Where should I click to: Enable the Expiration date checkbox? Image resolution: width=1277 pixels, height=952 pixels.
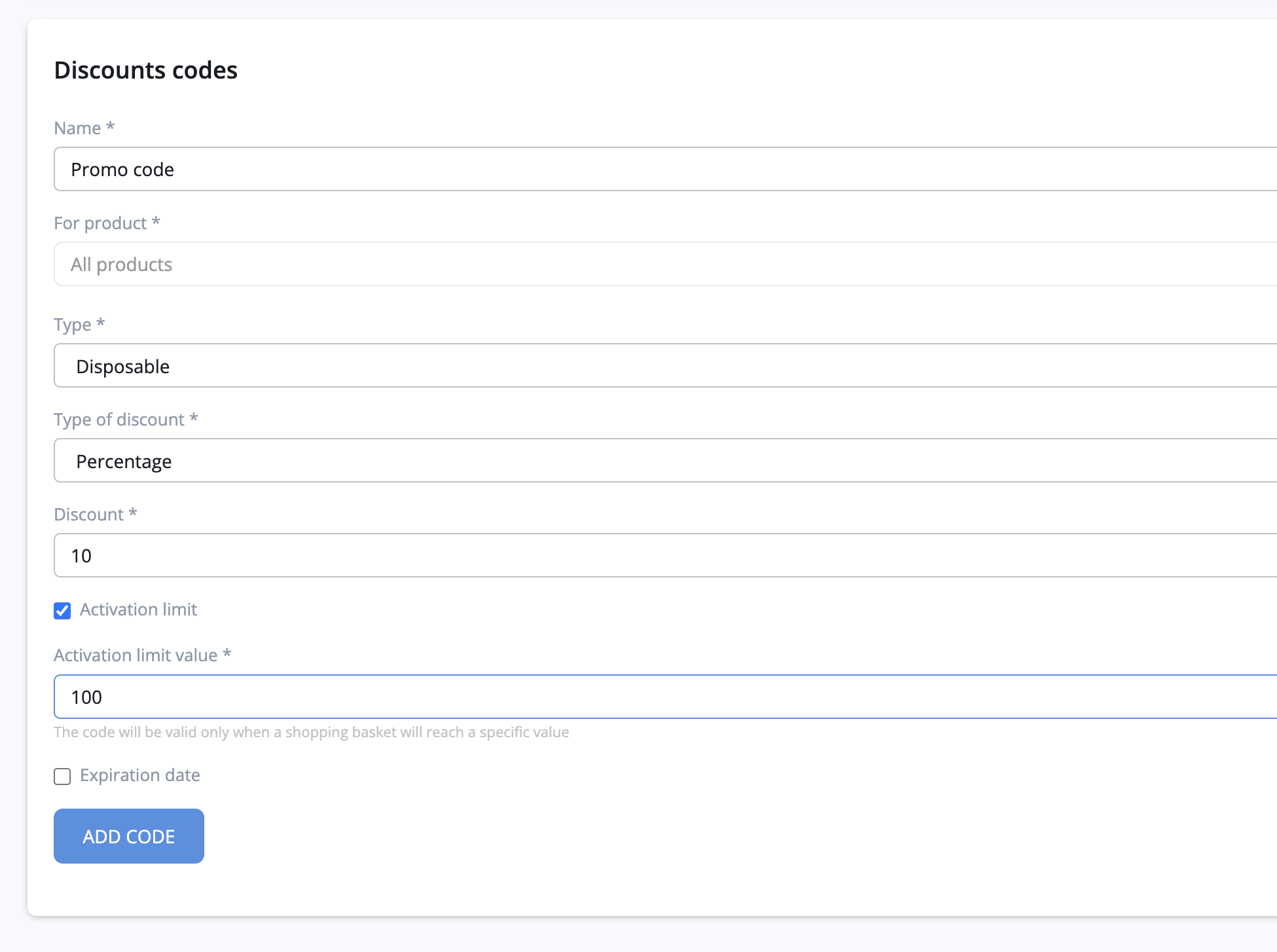pos(62,777)
